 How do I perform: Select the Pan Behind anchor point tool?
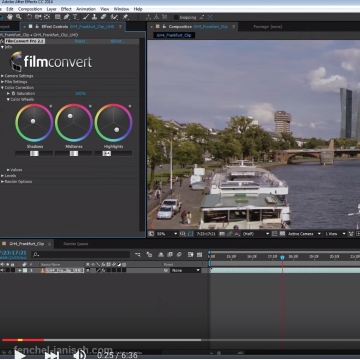pyautogui.click(x=47, y=17)
